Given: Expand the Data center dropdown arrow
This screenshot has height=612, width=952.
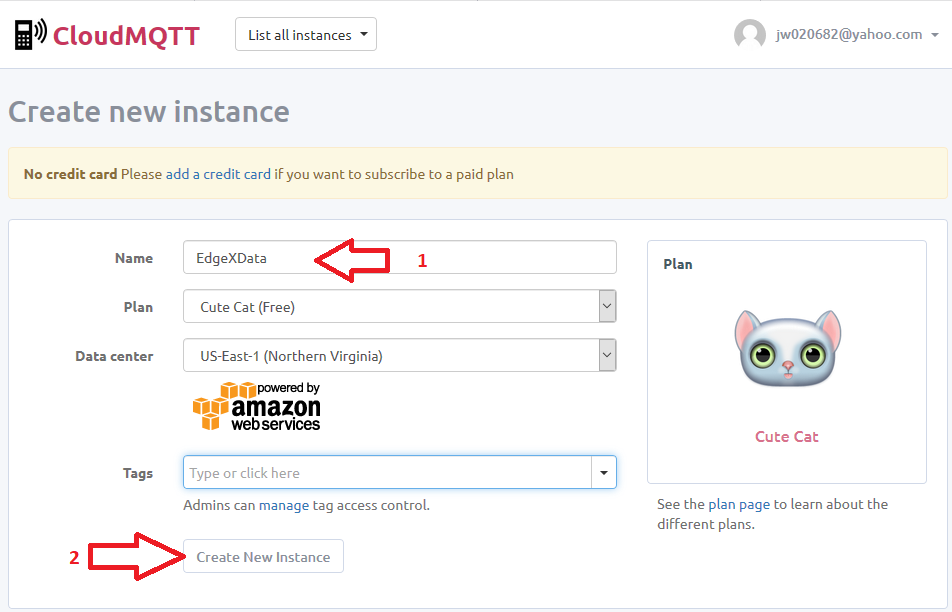Looking at the screenshot, I should click(x=607, y=355).
